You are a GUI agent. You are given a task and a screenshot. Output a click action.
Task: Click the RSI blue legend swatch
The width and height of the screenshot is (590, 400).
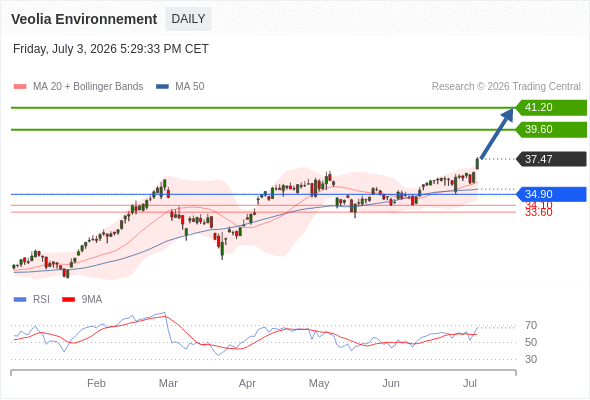click(x=20, y=300)
